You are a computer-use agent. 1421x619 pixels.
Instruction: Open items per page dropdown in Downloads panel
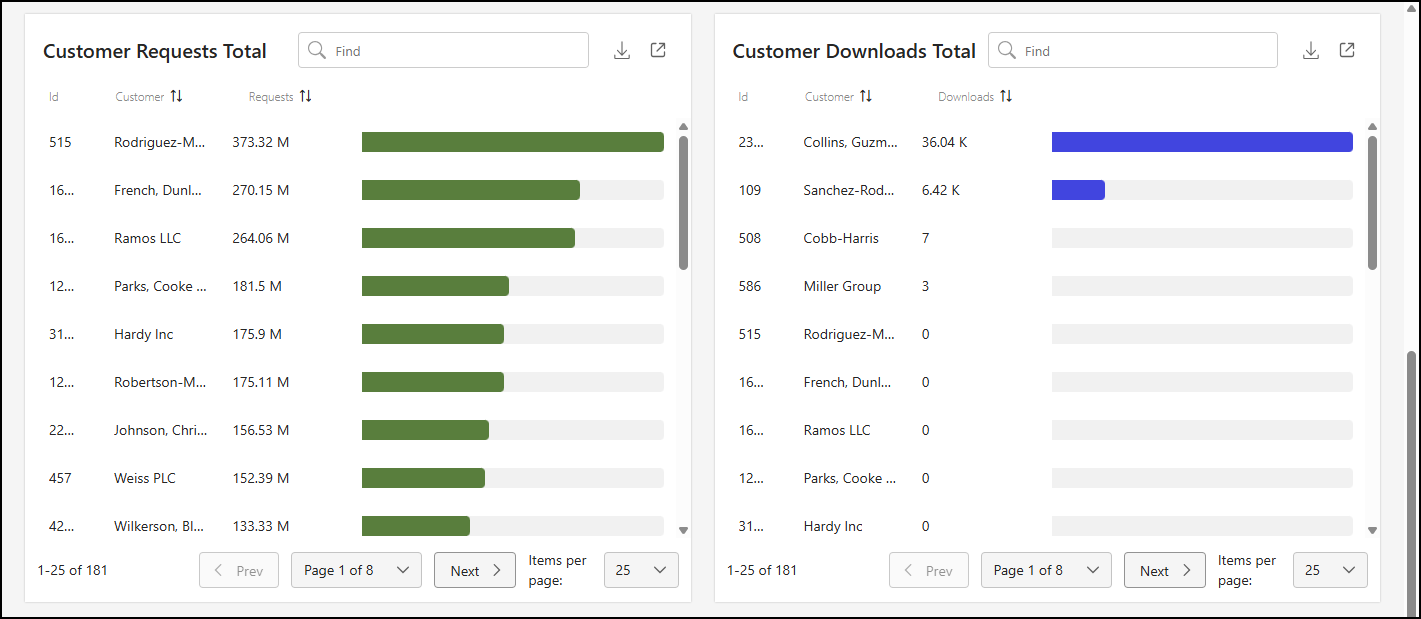pyautogui.click(x=1330, y=570)
